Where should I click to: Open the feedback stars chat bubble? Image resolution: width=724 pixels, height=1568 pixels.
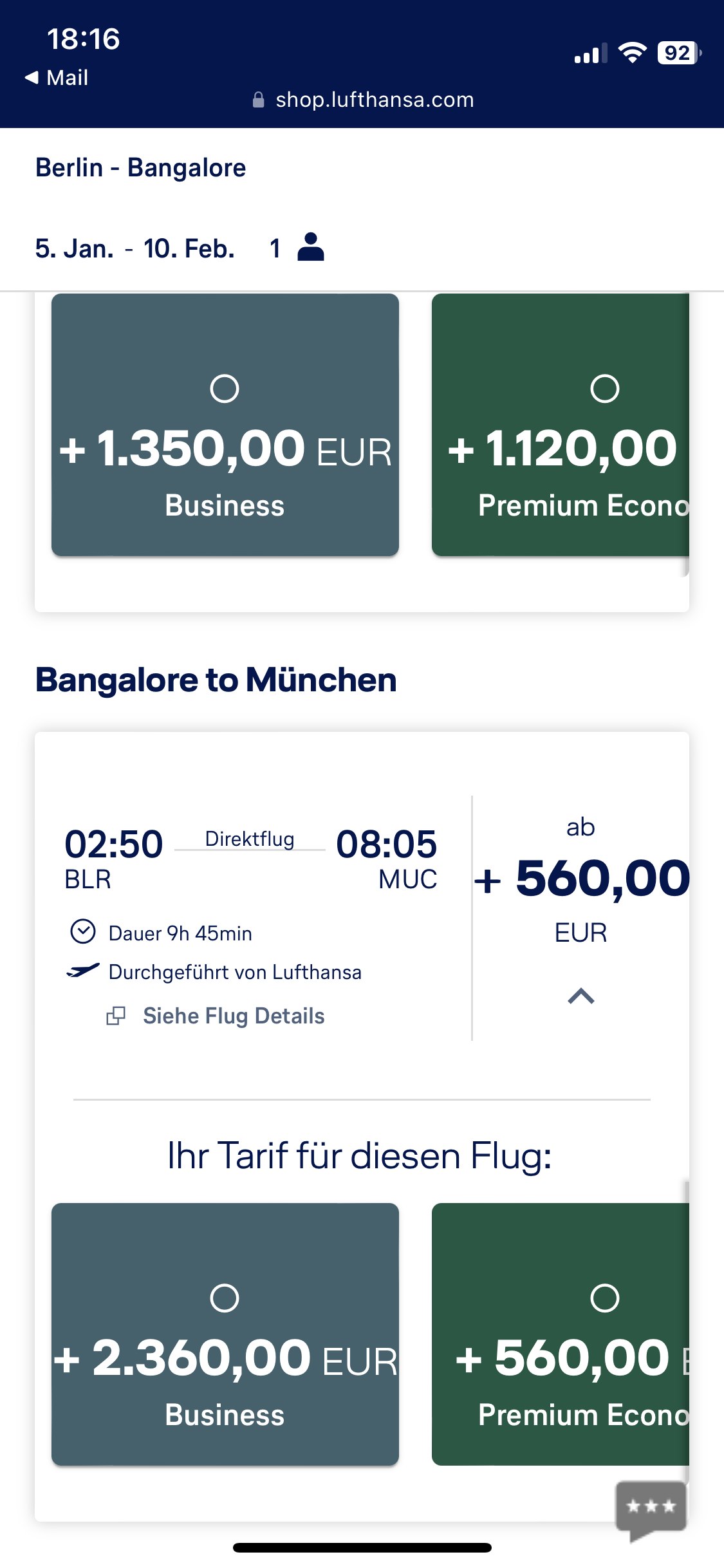click(651, 1507)
